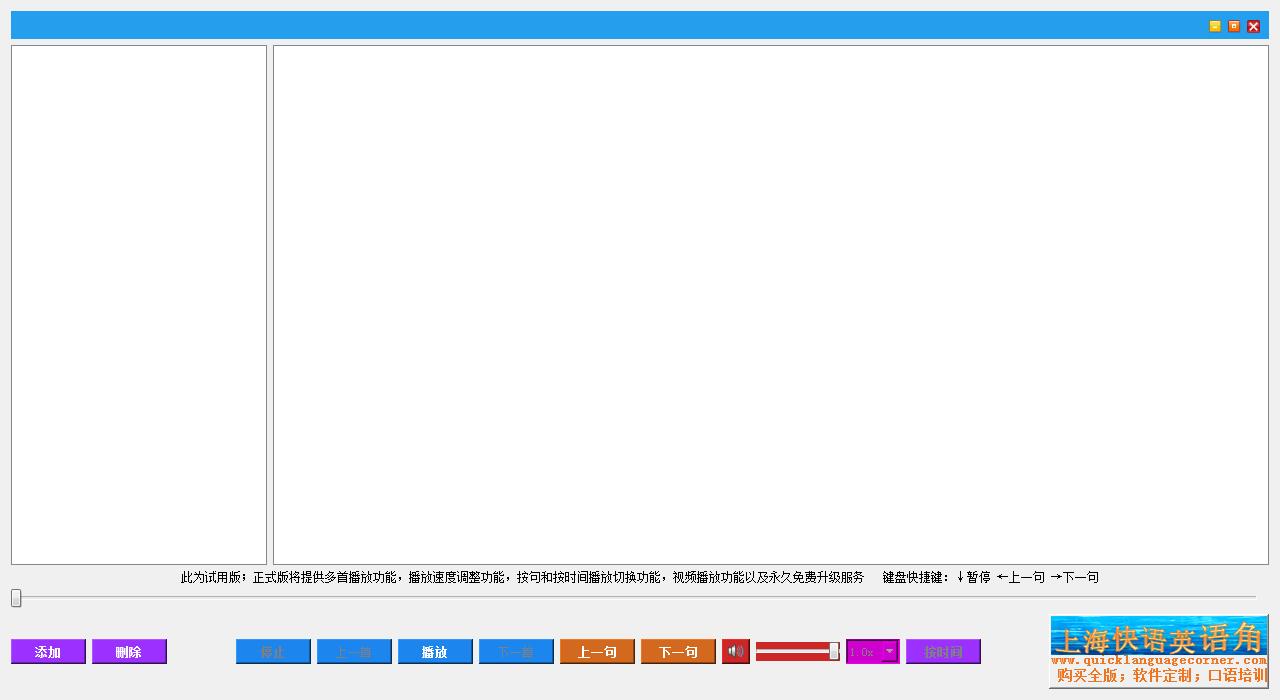
Task: Click the red volume slider
Action: (798, 652)
